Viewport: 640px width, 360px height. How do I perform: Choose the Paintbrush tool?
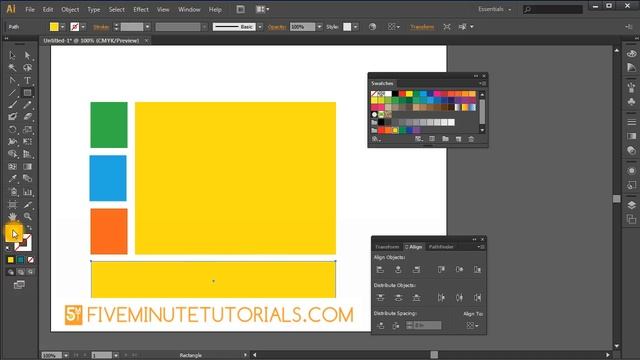click(x=12, y=105)
